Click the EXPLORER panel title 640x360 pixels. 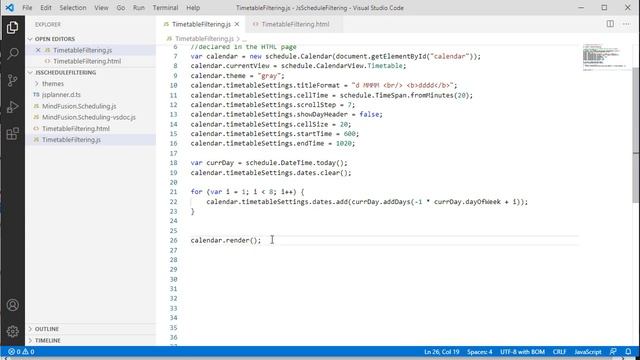[48, 24]
